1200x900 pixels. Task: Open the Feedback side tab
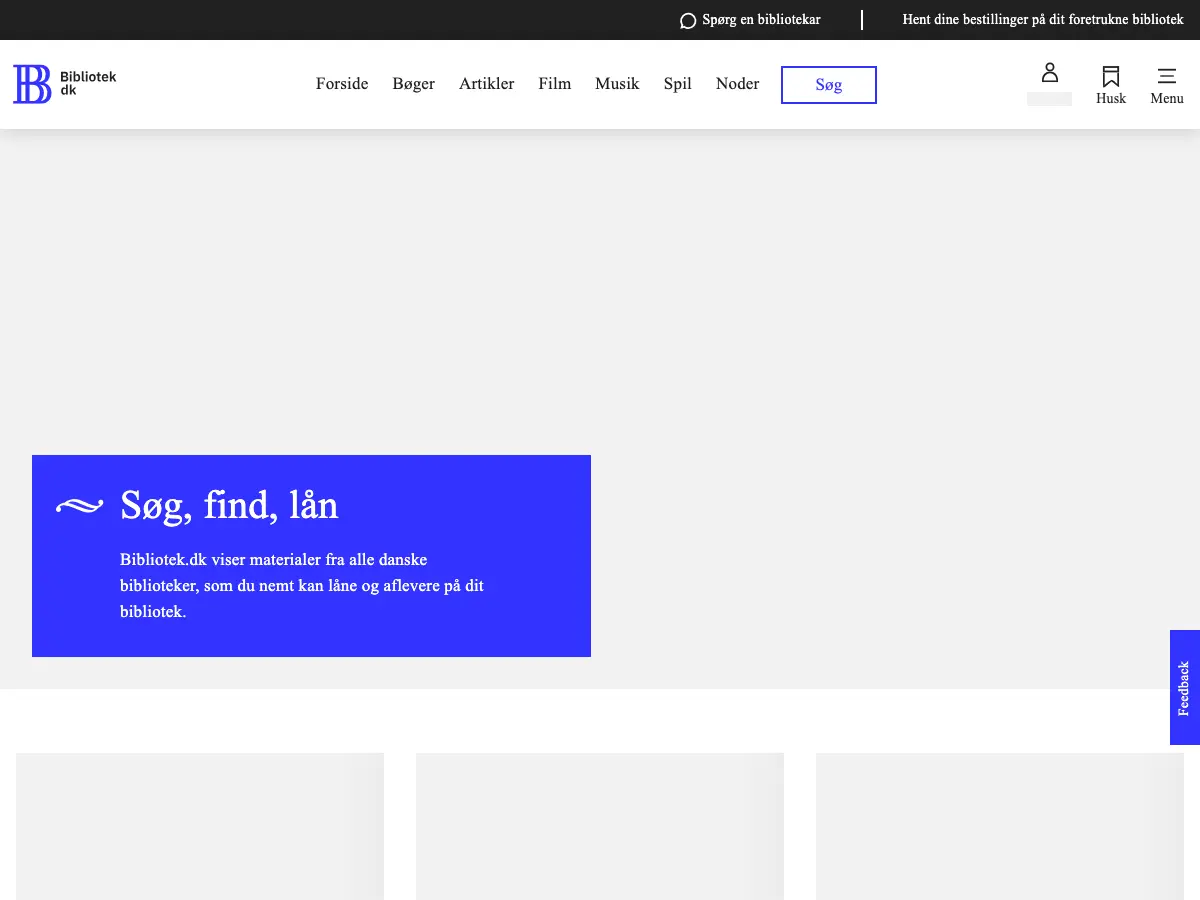[1185, 688]
